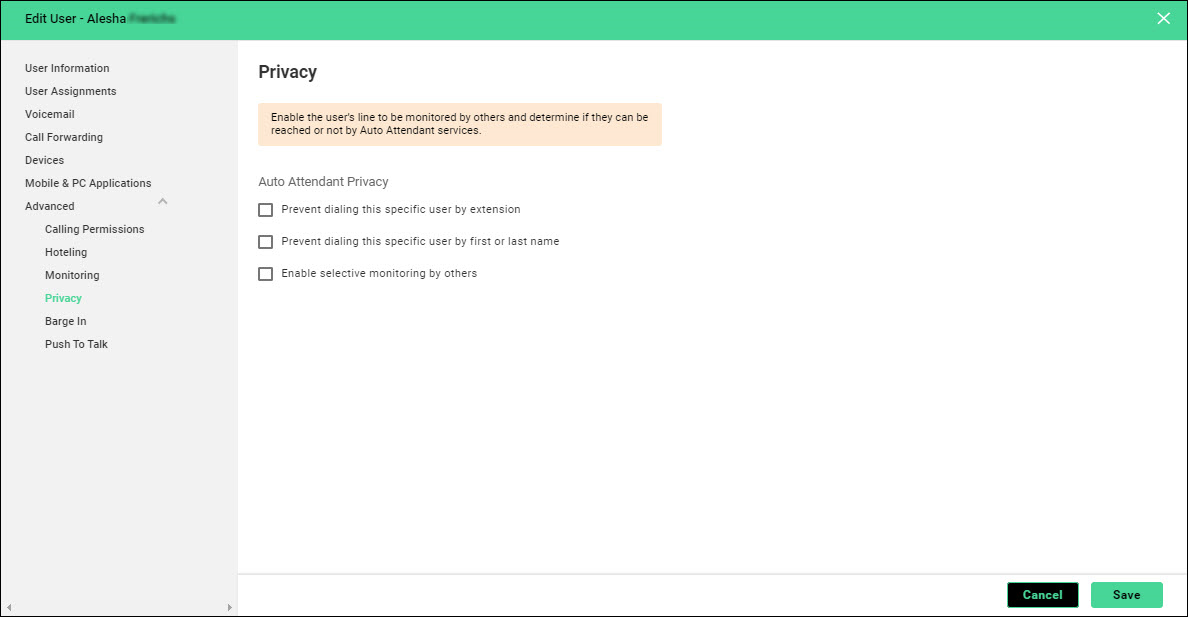Open Barge In settings

65,321
